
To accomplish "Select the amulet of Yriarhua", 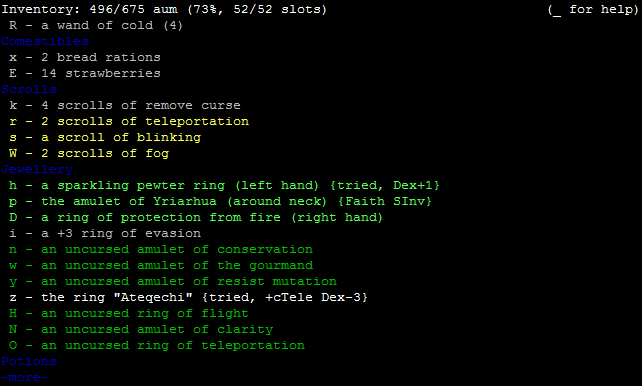I will [x=220, y=201].
